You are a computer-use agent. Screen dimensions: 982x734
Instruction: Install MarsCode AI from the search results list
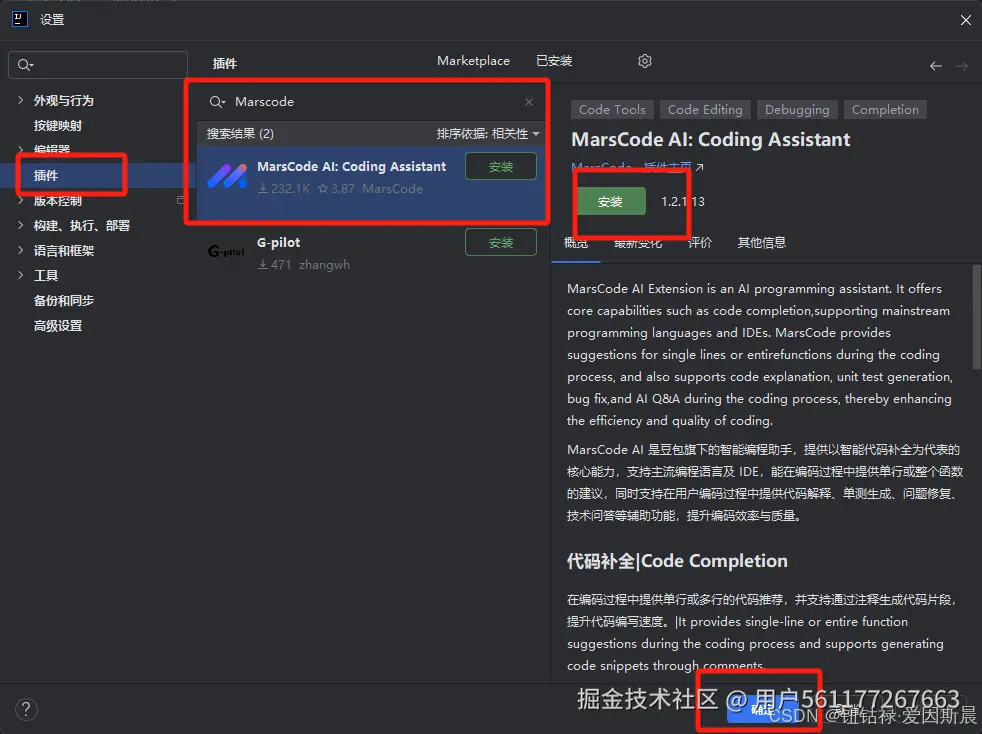[500, 167]
